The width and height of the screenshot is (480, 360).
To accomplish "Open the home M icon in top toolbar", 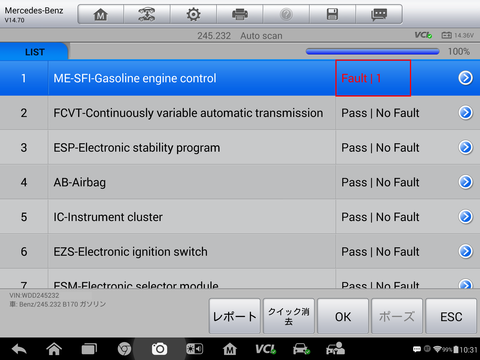I will click(x=101, y=14).
